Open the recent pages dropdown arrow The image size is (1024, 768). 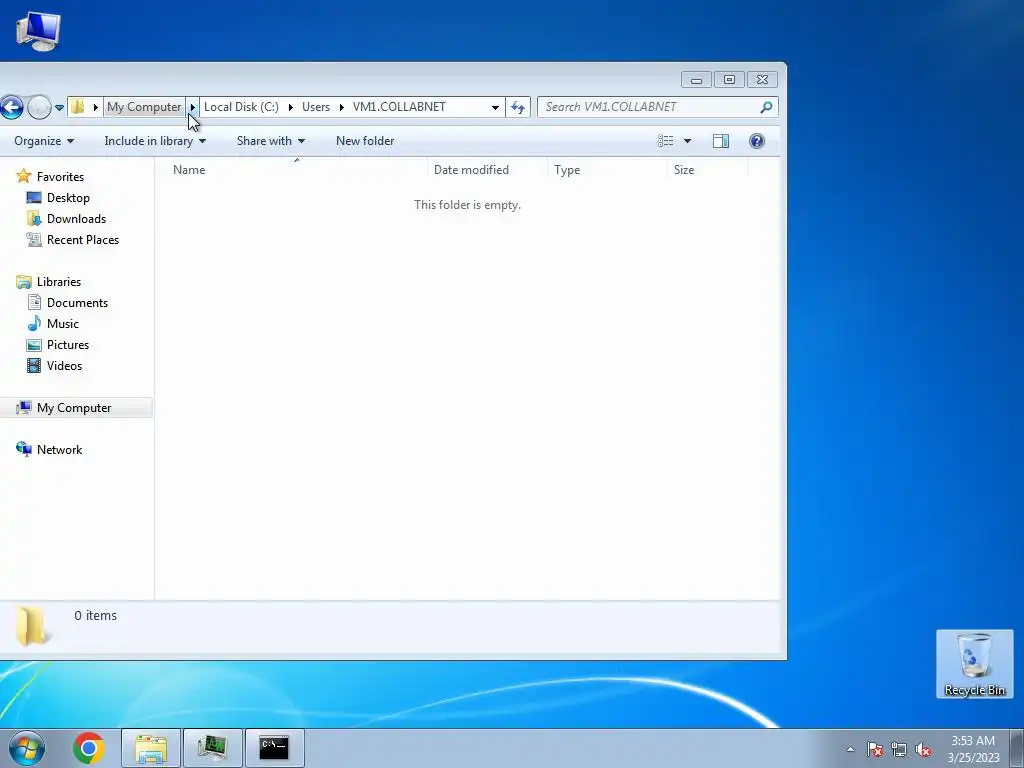click(59, 108)
